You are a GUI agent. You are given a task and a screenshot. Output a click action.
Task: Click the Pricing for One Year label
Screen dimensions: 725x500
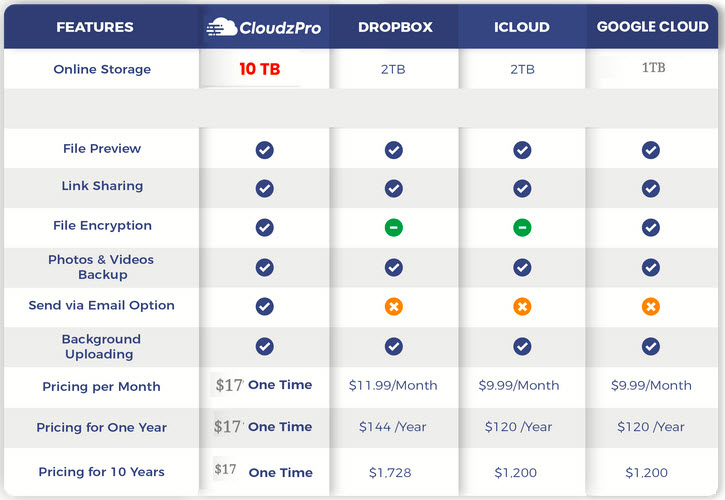(x=101, y=427)
